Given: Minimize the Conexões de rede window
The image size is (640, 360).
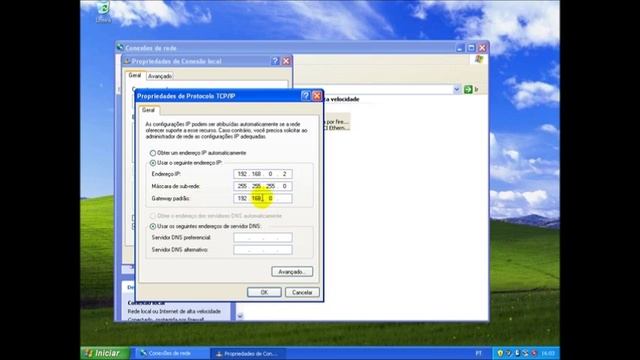Looking at the screenshot, I should coord(460,48).
